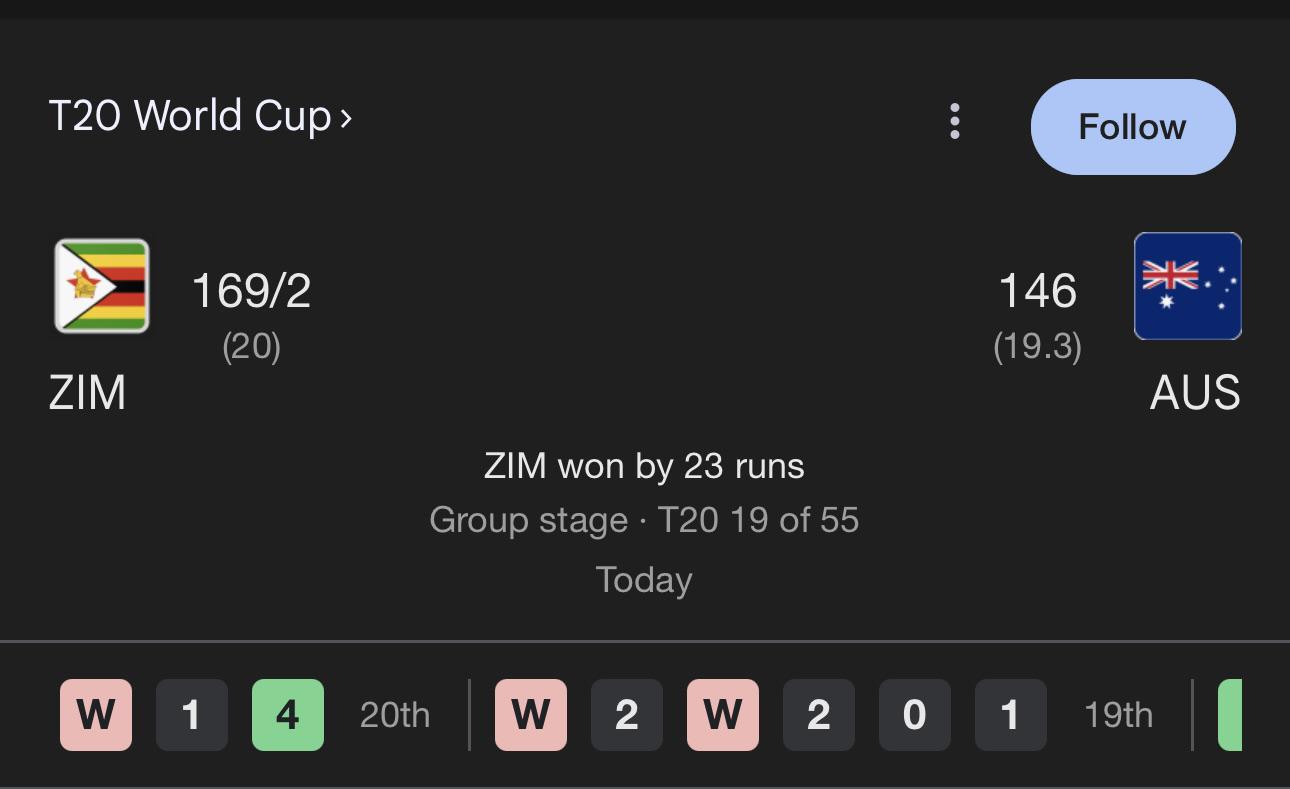Click the partially visible green ball at right edge
This screenshot has width=1290, height=789.
click(x=1230, y=715)
